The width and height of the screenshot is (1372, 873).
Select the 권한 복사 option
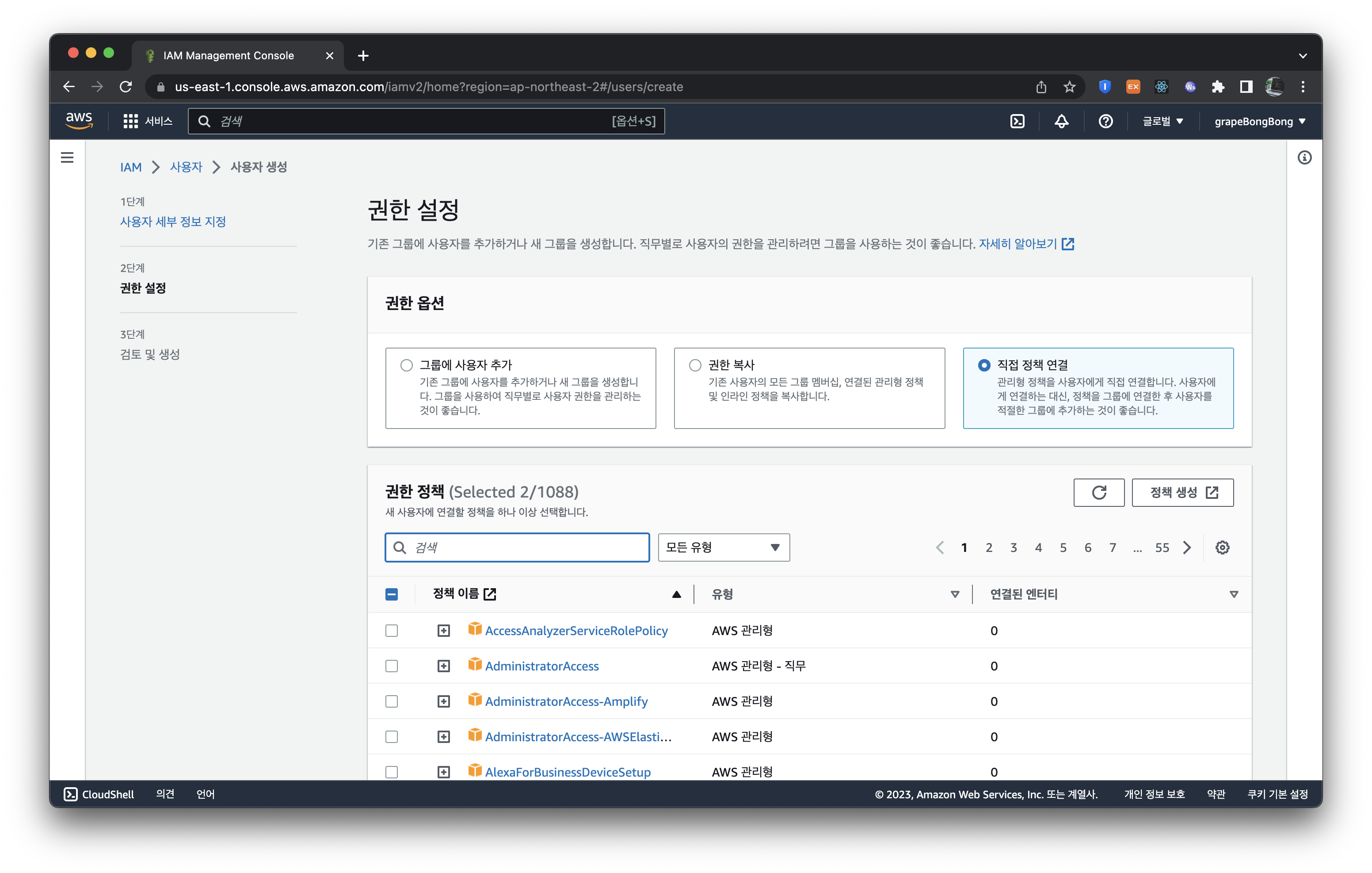[695, 365]
